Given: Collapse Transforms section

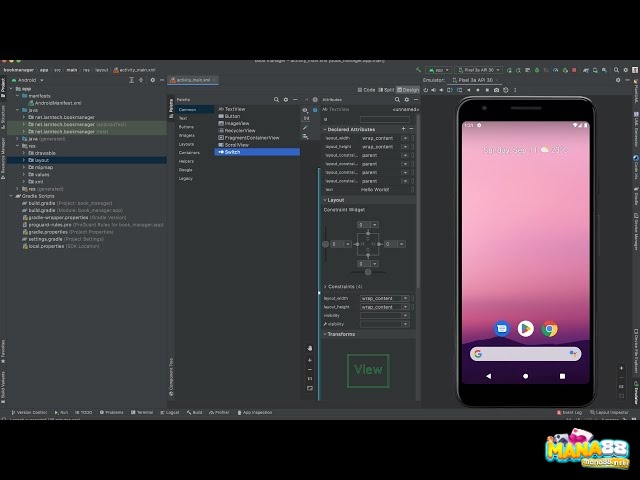Looking at the screenshot, I should pyautogui.click(x=325, y=334).
